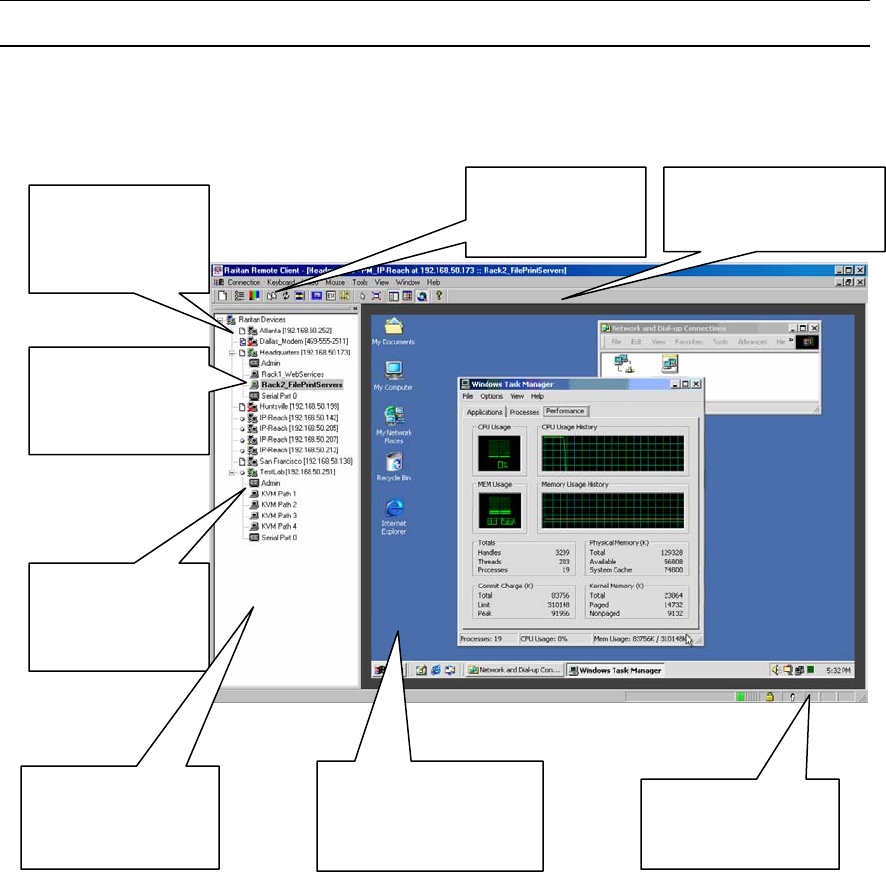Screen dimensions: 886x872
Task: Open the color bars video settings icon
Action: coord(254,296)
